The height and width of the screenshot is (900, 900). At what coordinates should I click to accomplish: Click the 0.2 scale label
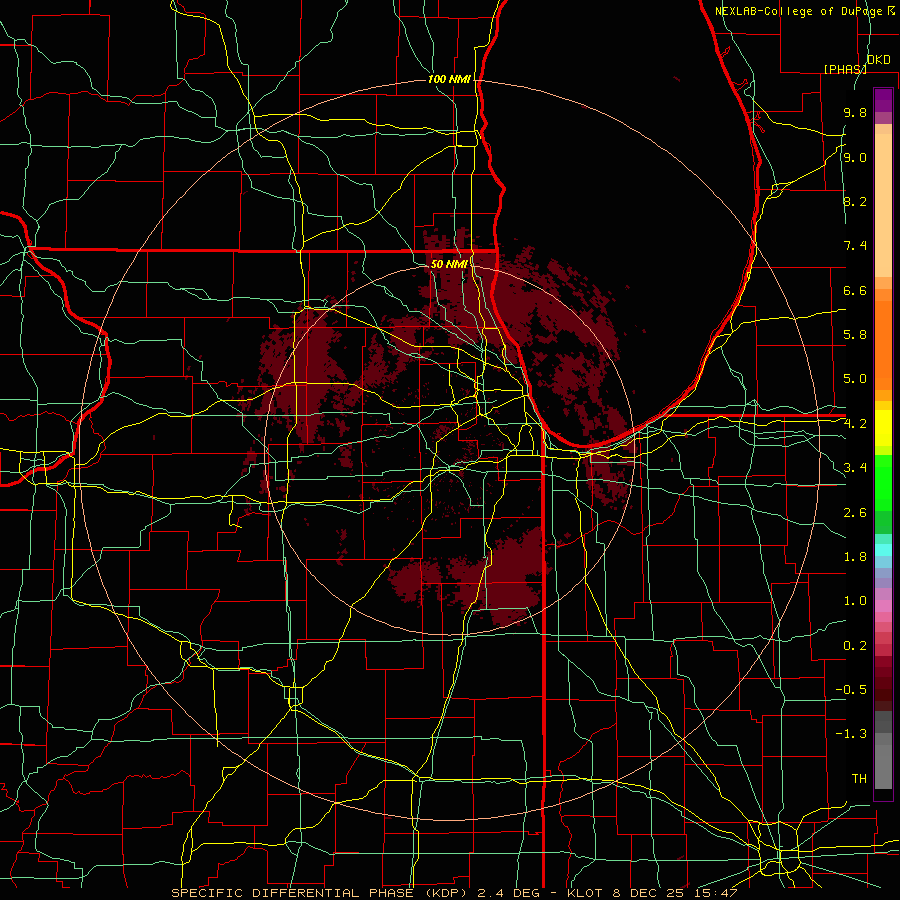pyautogui.click(x=855, y=646)
